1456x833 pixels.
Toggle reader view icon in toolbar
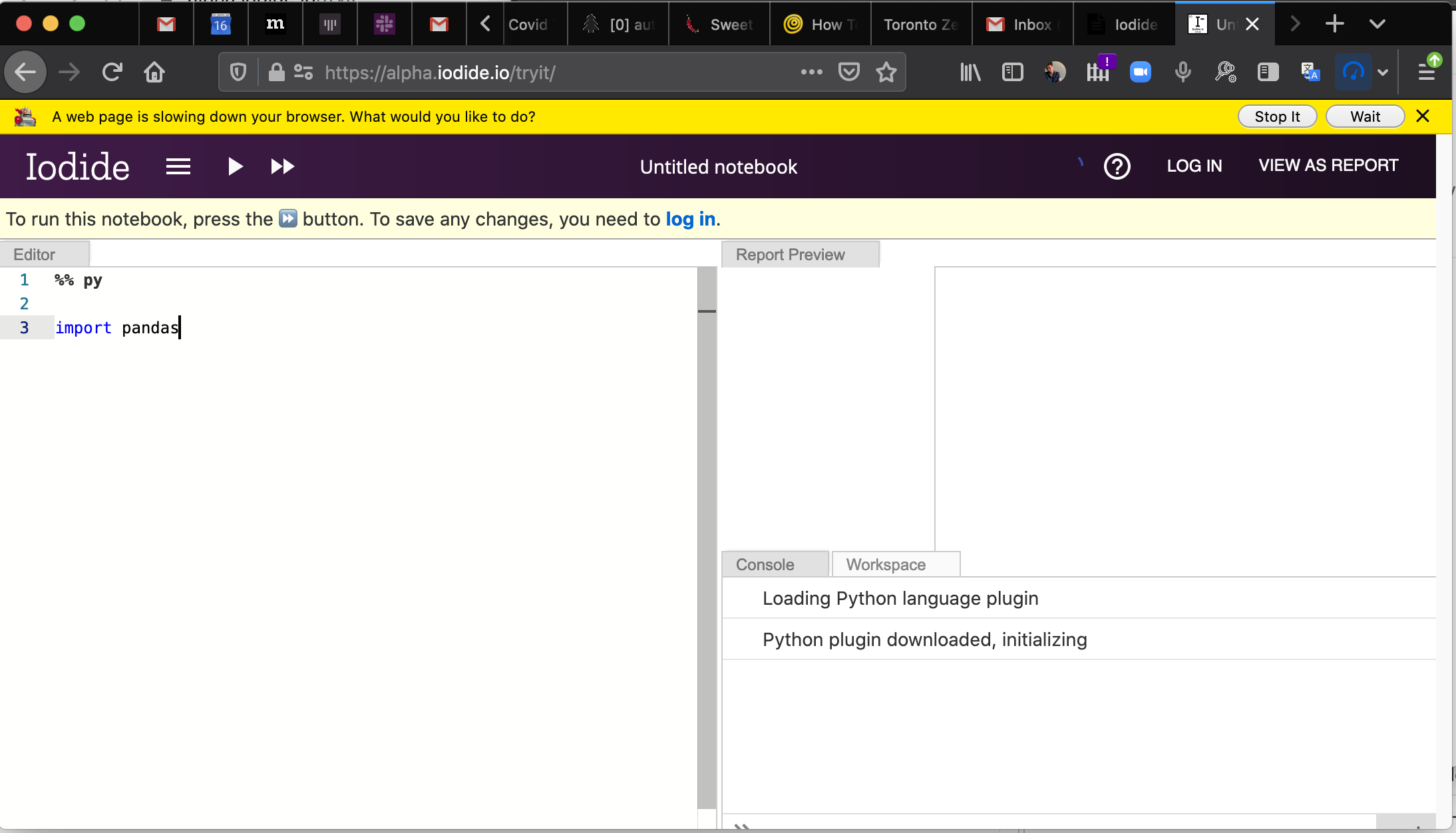click(1268, 72)
